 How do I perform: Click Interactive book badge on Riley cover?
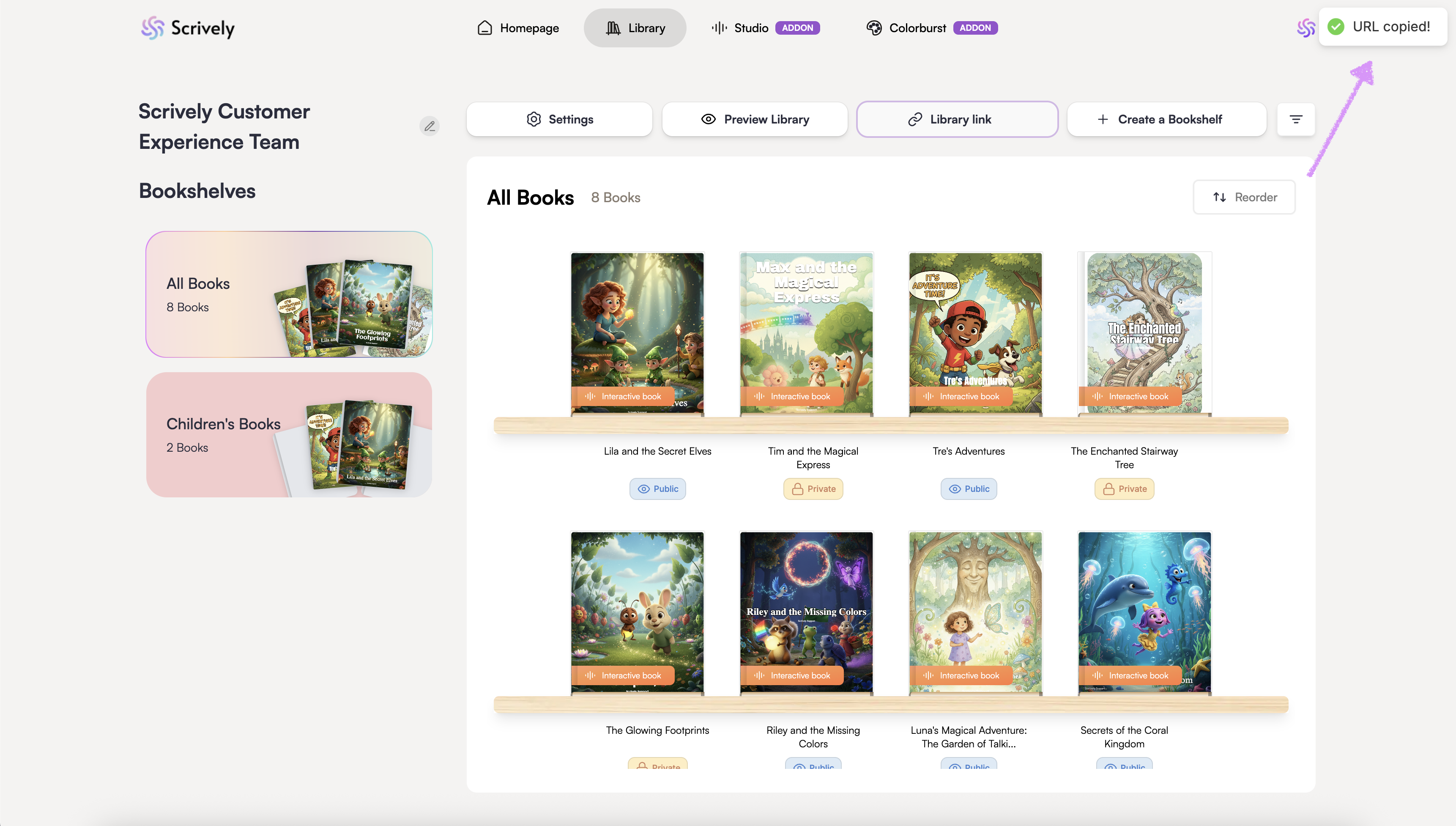[x=792, y=676]
